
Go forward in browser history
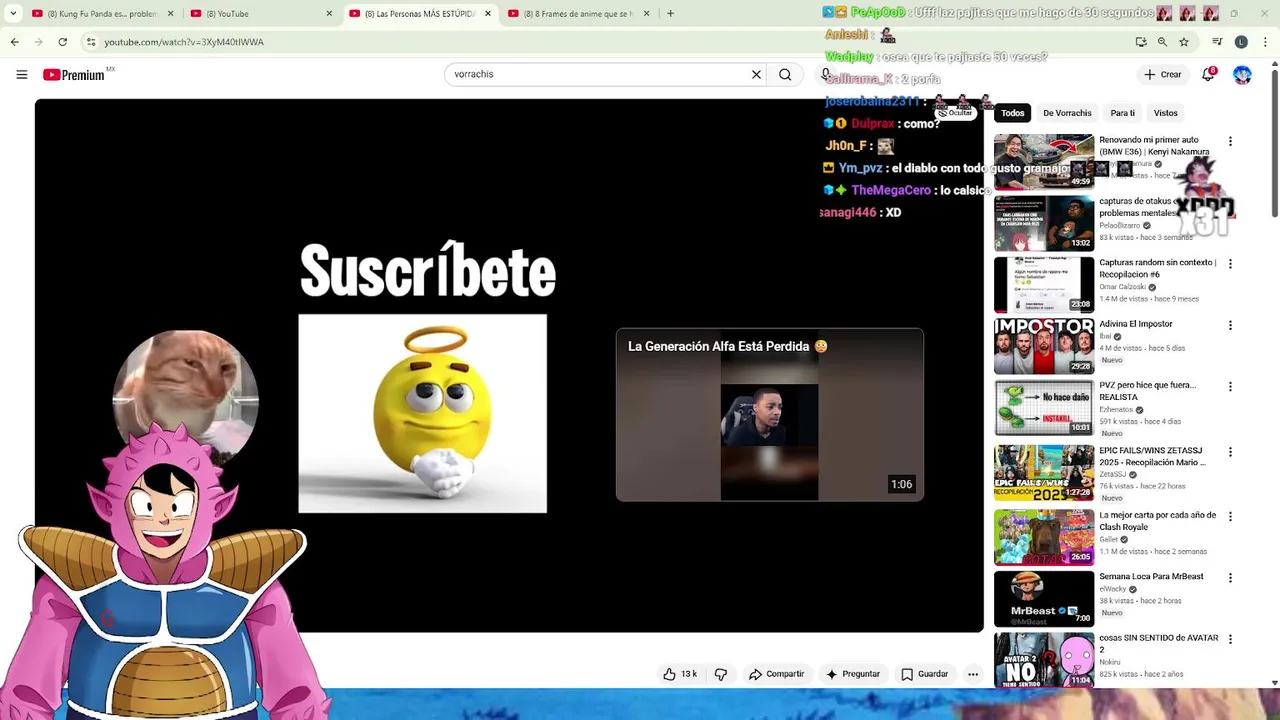[38, 42]
